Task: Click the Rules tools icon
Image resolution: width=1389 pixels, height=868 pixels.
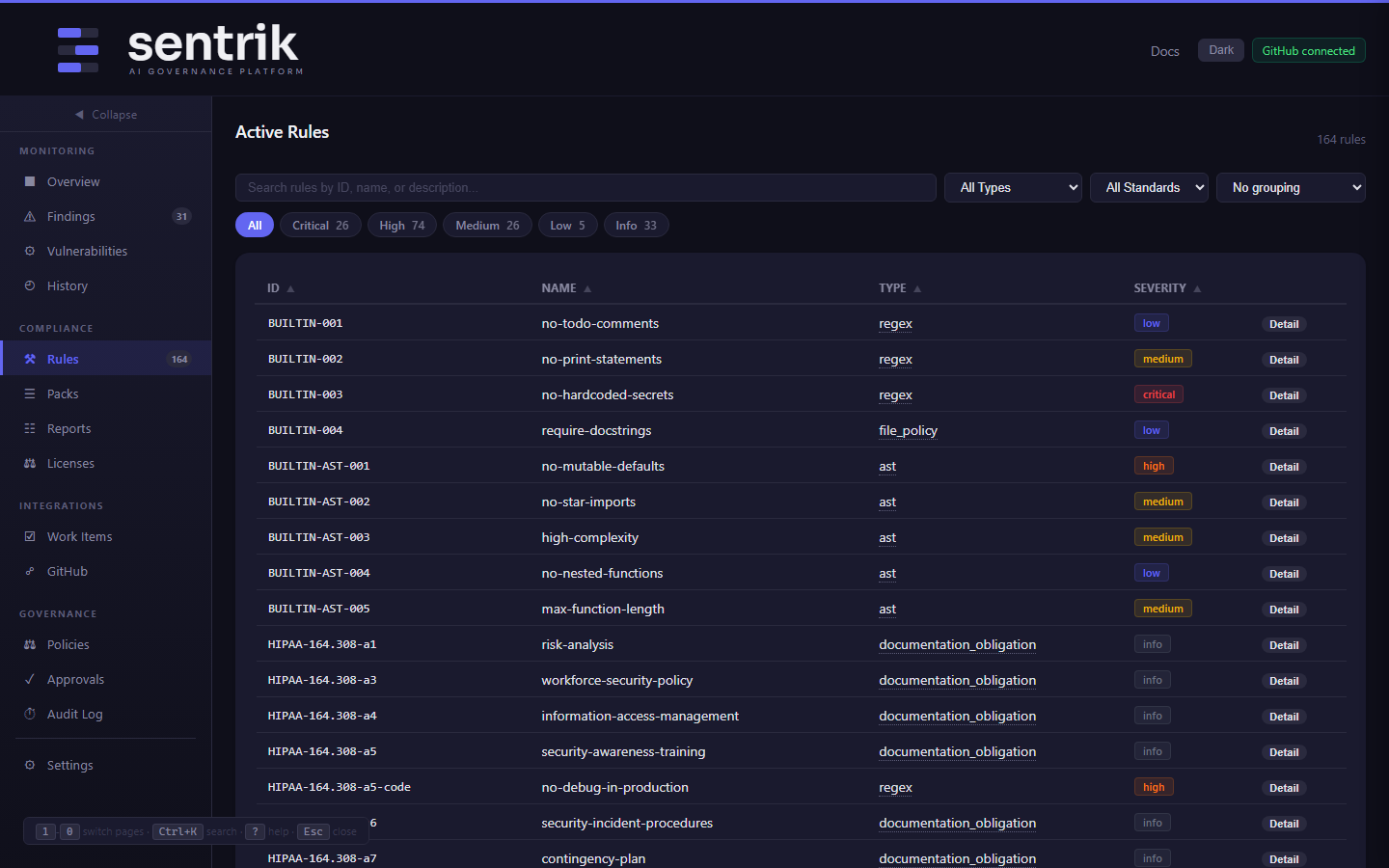Action: coord(30,359)
